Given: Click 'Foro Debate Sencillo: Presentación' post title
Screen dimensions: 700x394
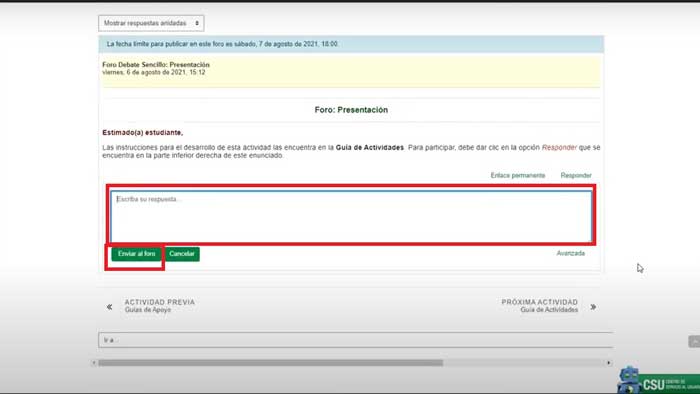Looking at the screenshot, I should point(156,65).
